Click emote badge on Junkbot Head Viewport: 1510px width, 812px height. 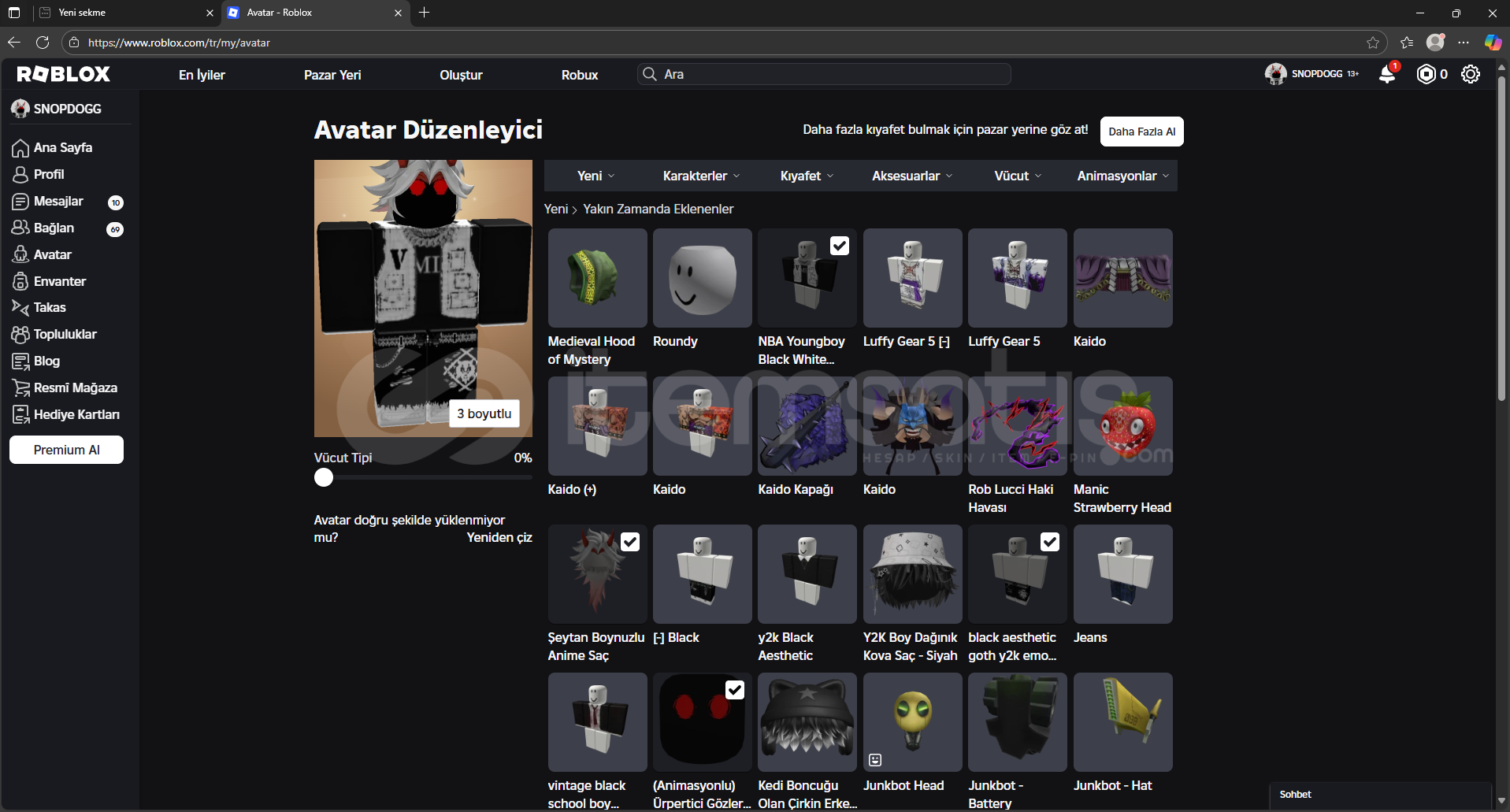(875, 760)
